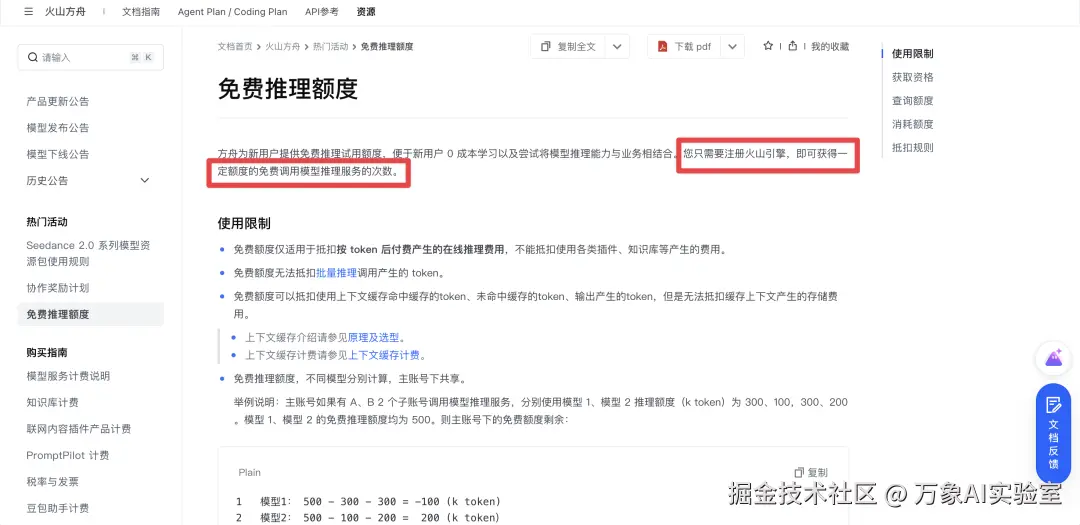Open 联网内容插件产品计费 in sidebar
Screen dimensions: 1080x525
[x=79, y=429]
